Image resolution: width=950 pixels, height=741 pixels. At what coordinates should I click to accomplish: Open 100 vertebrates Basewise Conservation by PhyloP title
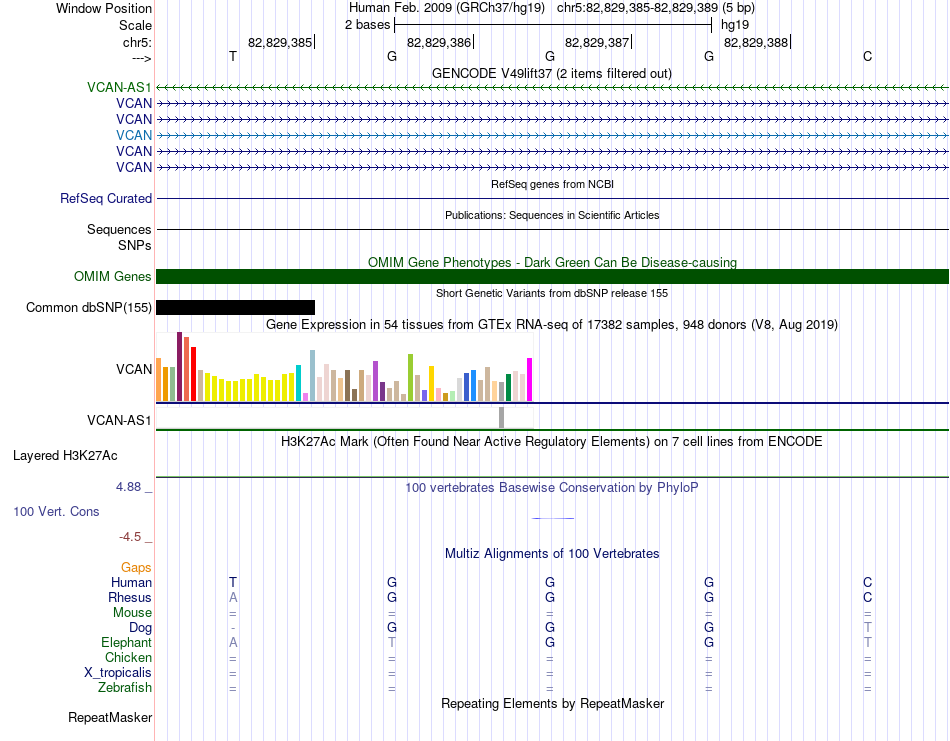coord(551,487)
